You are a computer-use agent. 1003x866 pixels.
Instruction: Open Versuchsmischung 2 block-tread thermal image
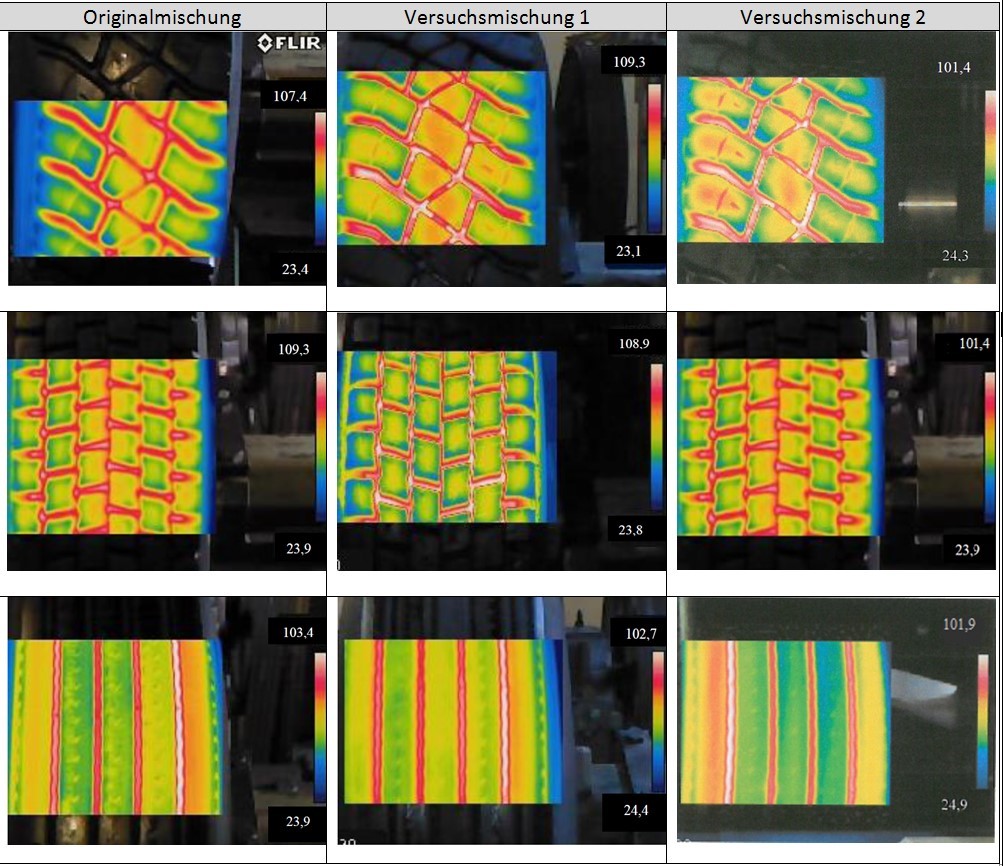tap(837, 441)
